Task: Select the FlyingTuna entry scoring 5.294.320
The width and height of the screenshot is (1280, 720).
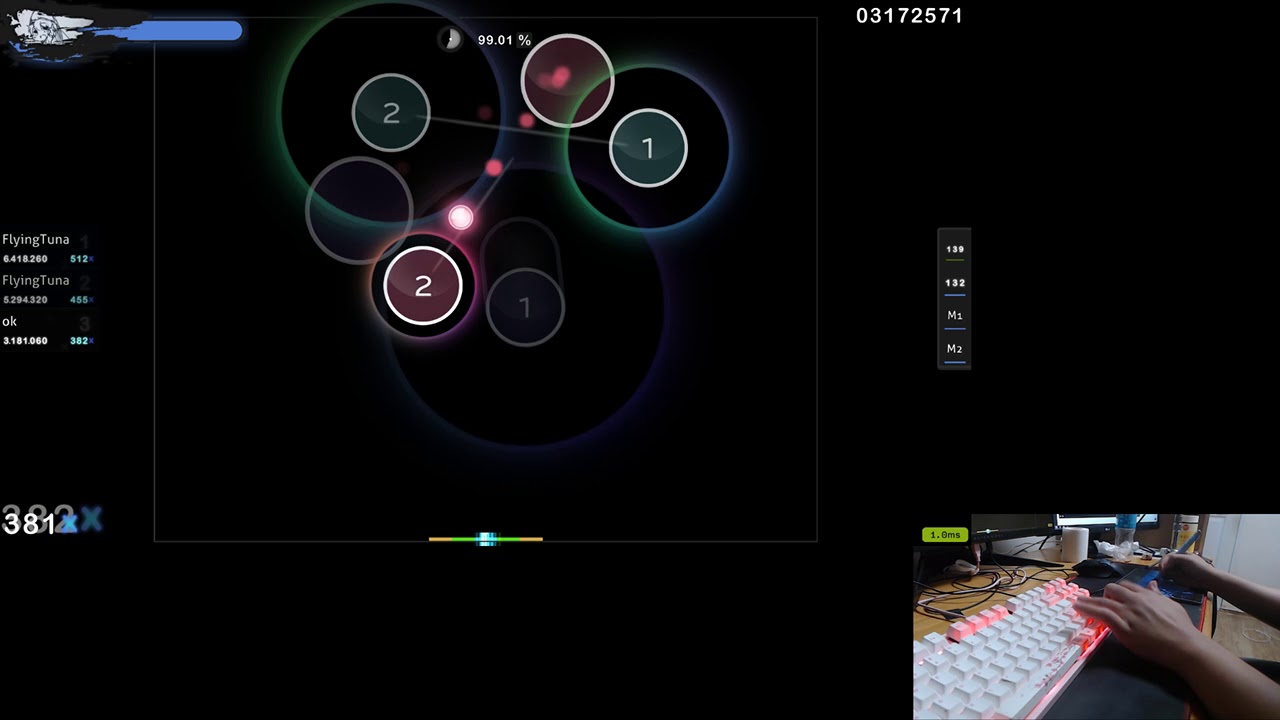Action: 48,289
